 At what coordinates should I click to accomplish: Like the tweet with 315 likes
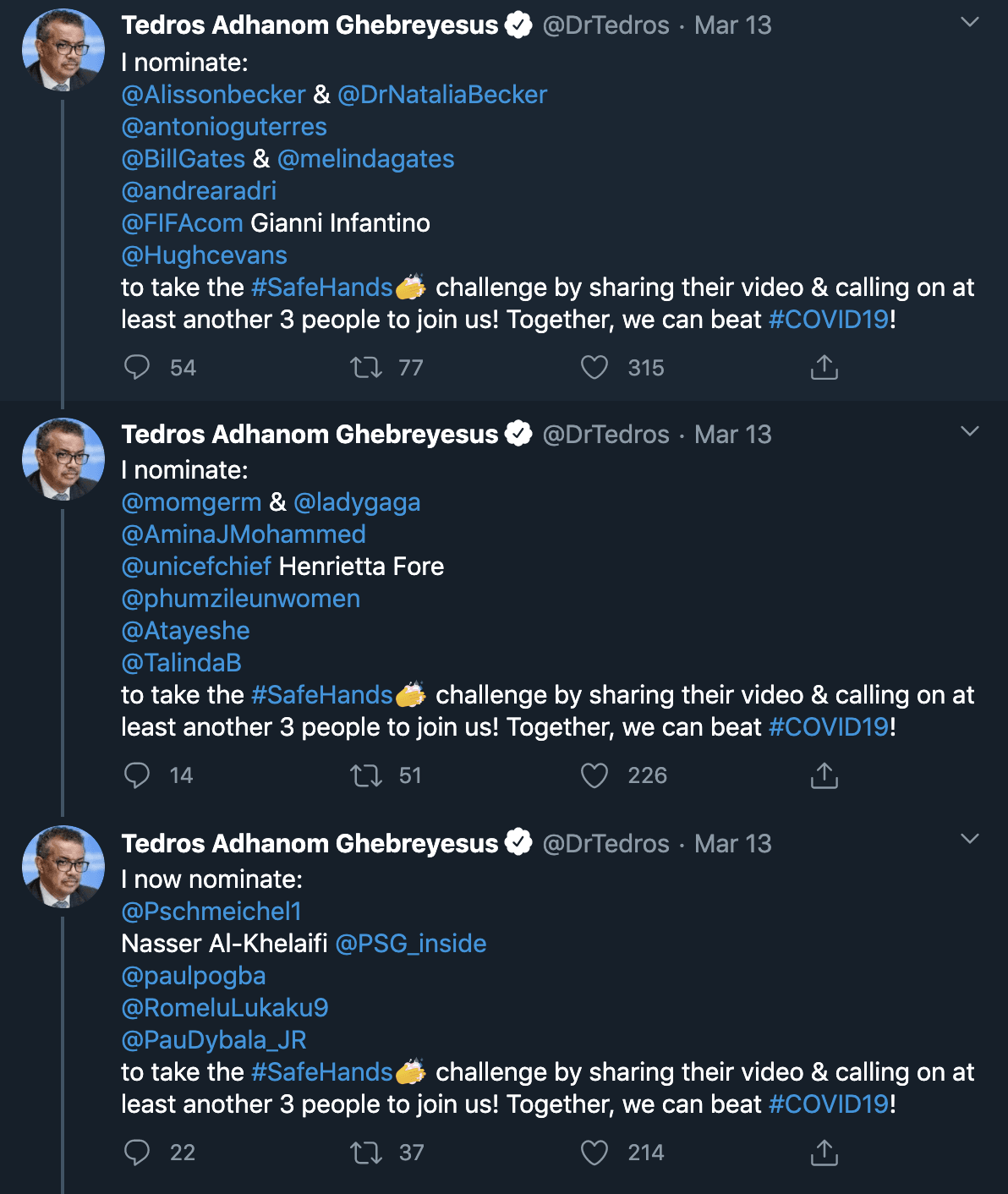click(594, 367)
